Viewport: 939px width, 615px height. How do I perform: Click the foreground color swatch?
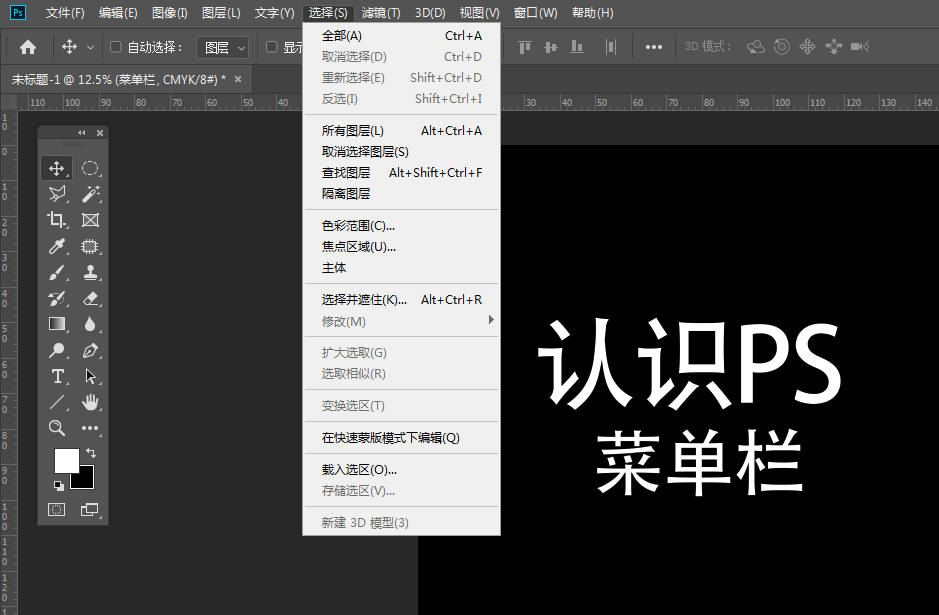click(x=67, y=460)
